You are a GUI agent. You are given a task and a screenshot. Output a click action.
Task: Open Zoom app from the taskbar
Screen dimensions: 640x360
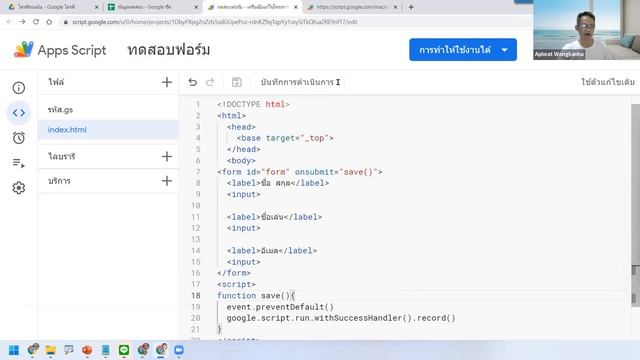click(179, 350)
